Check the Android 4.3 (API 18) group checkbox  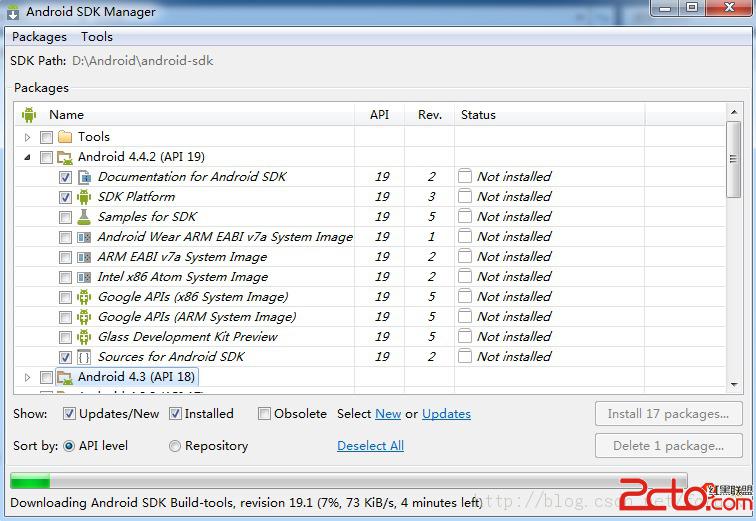(46, 377)
